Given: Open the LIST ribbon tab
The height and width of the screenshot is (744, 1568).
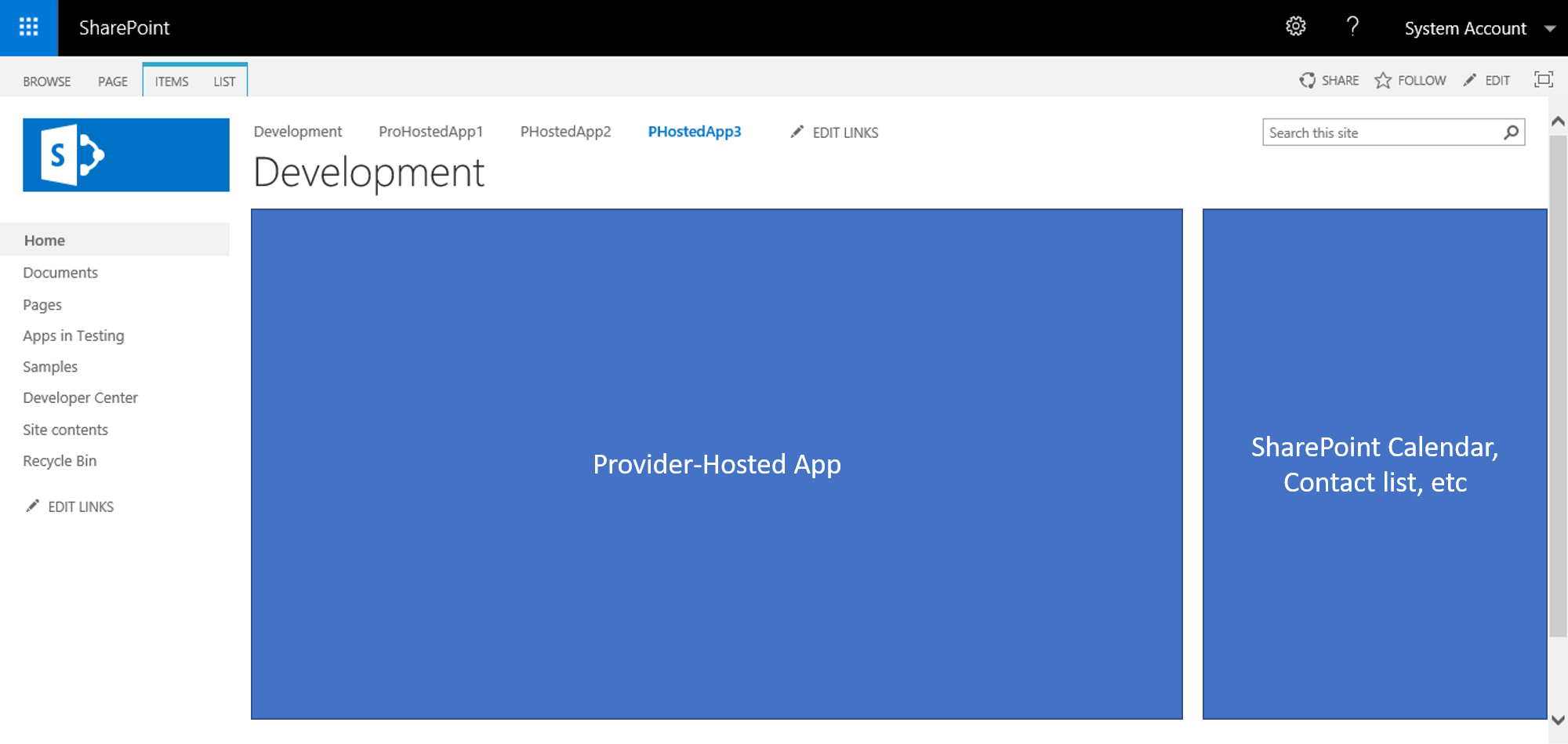Looking at the screenshot, I should (224, 82).
